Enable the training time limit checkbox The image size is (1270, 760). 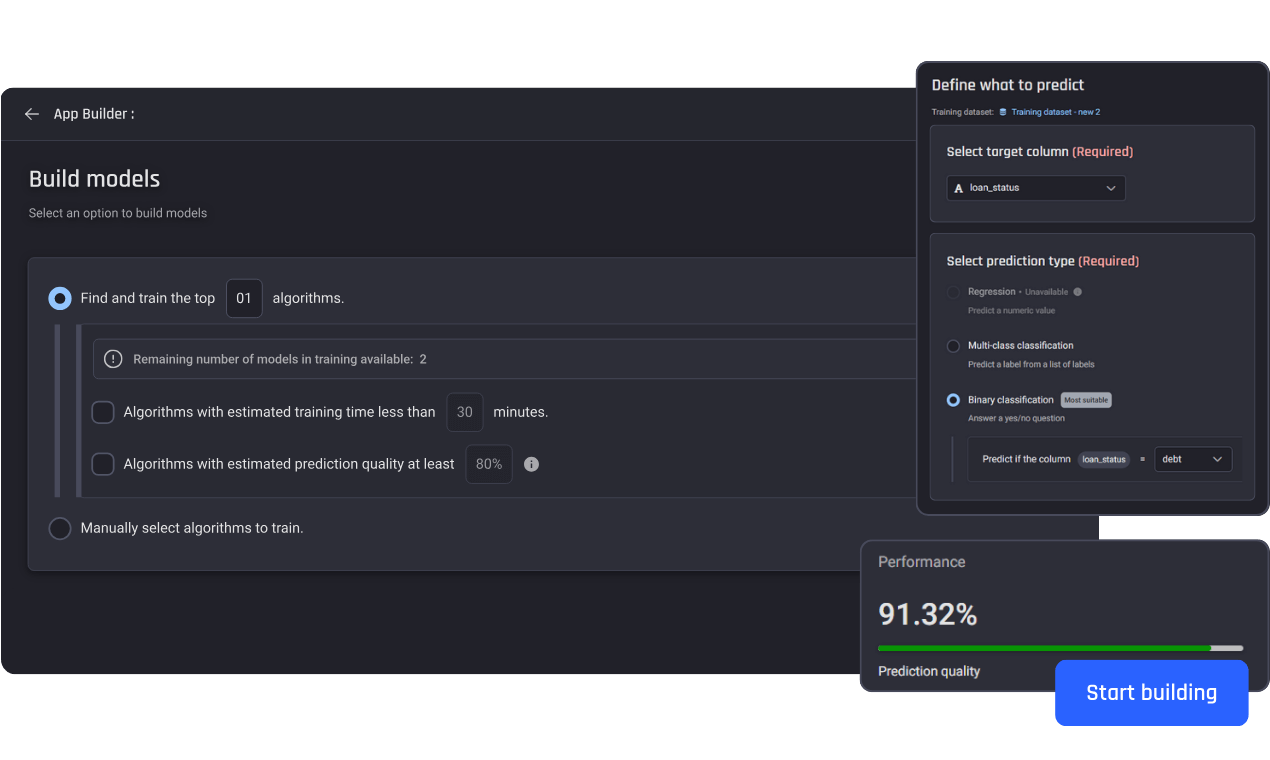[103, 412]
